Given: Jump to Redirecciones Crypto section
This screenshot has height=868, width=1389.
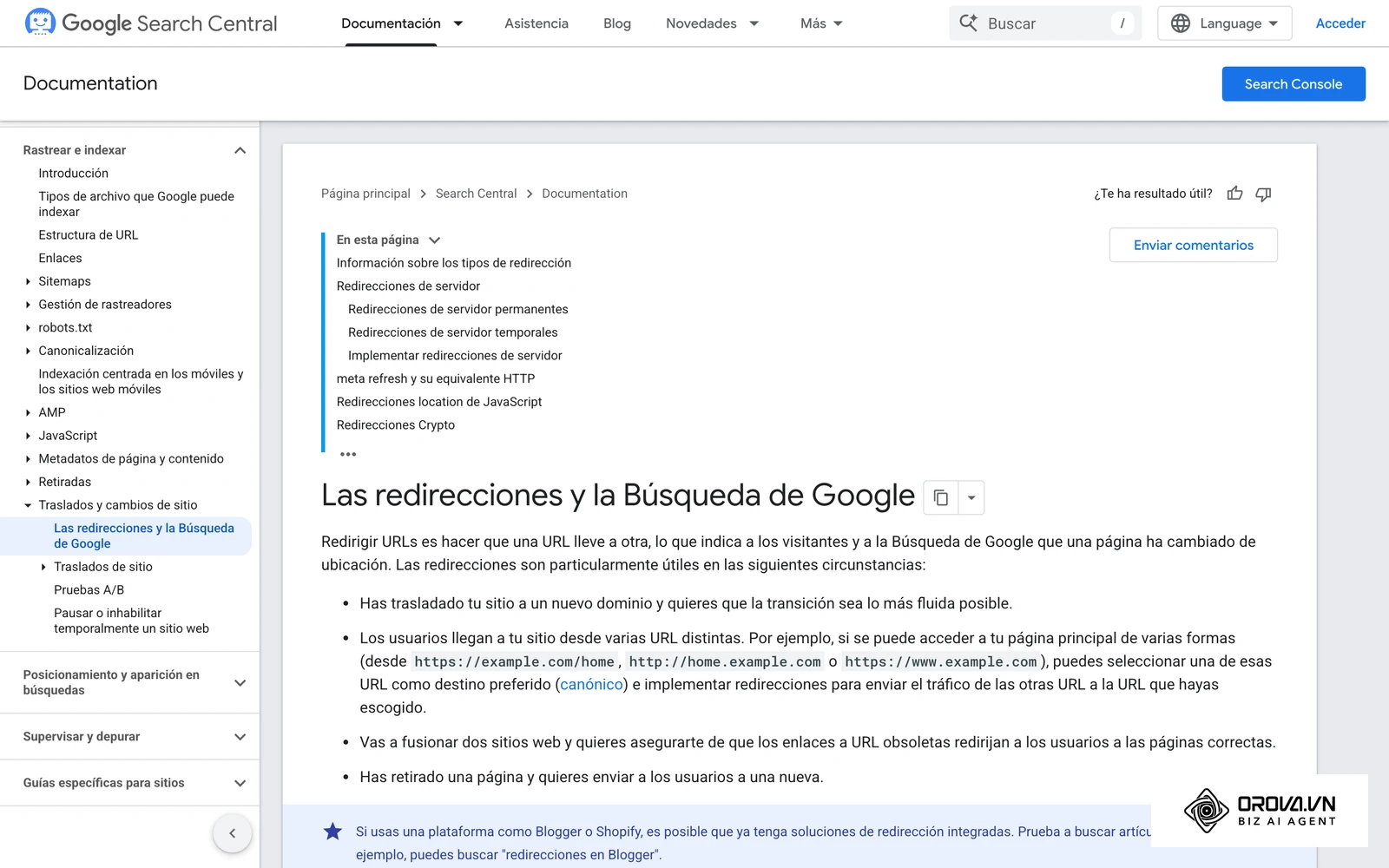Looking at the screenshot, I should [x=396, y=425].
